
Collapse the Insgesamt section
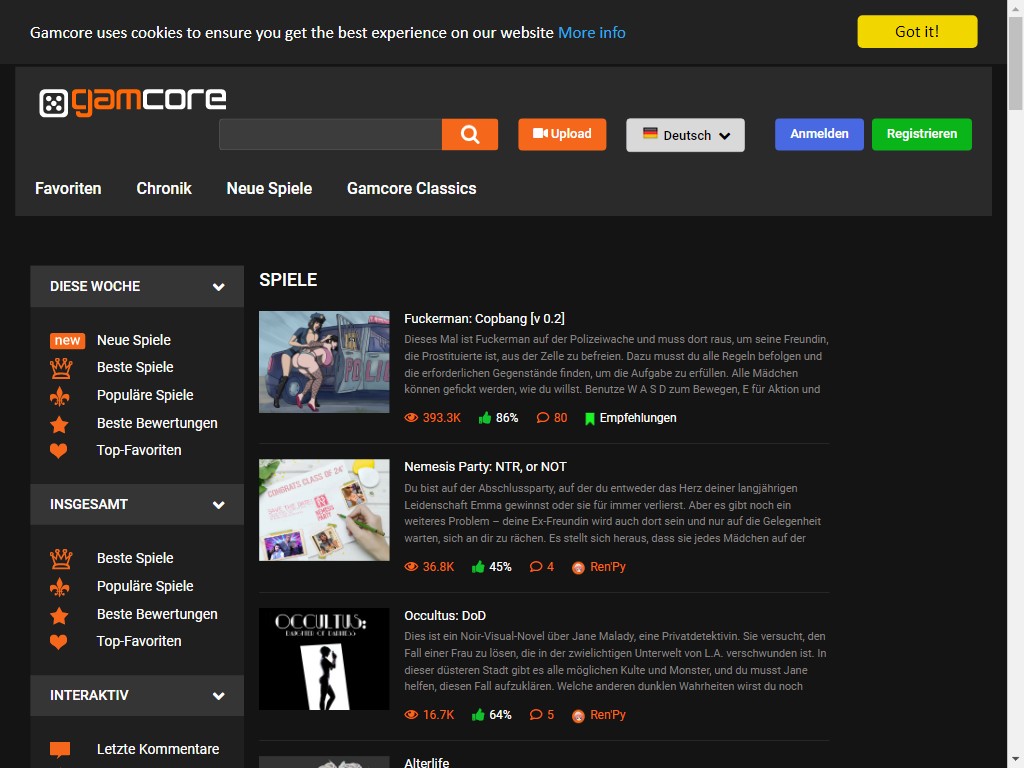219,505
